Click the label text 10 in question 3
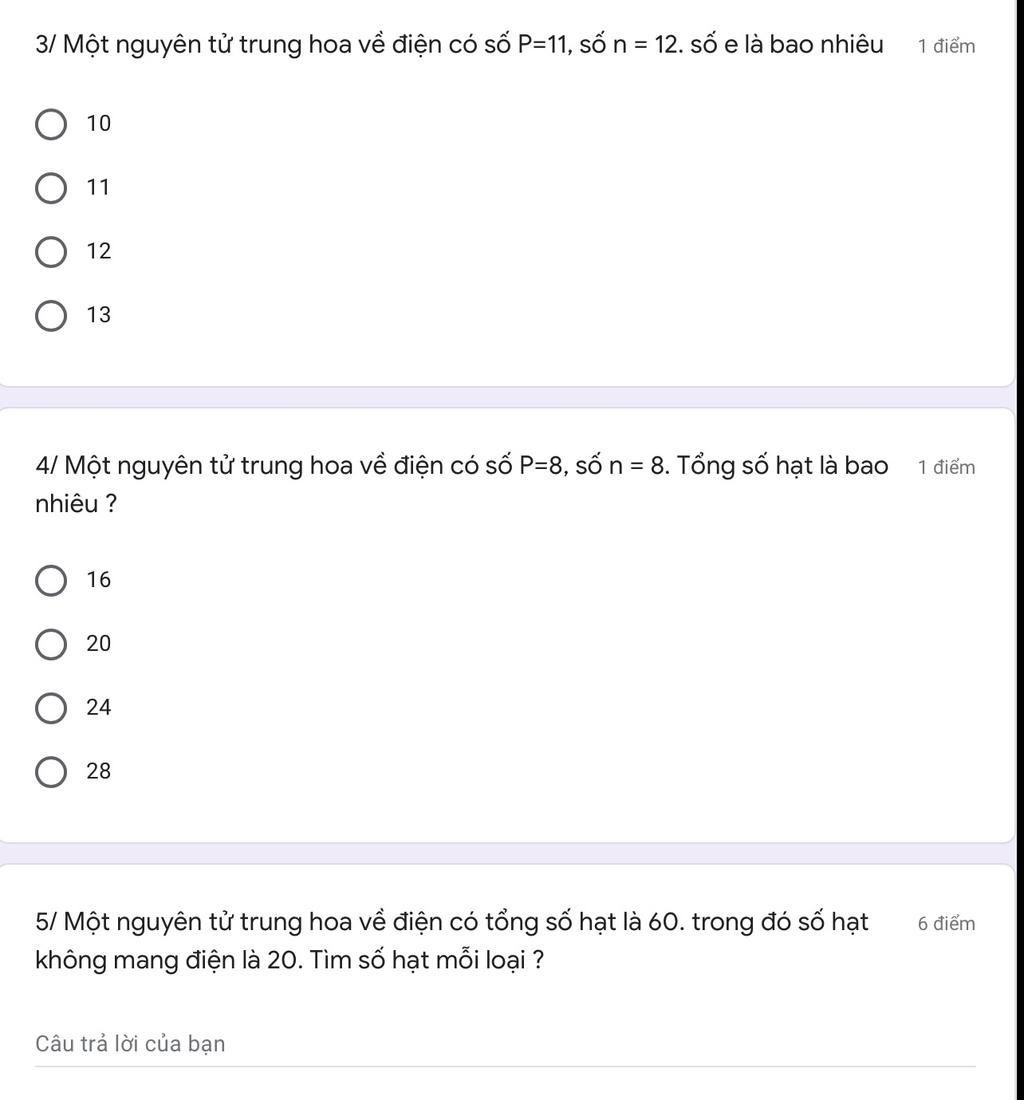Screen dimensions: 1024x1100 99,123
